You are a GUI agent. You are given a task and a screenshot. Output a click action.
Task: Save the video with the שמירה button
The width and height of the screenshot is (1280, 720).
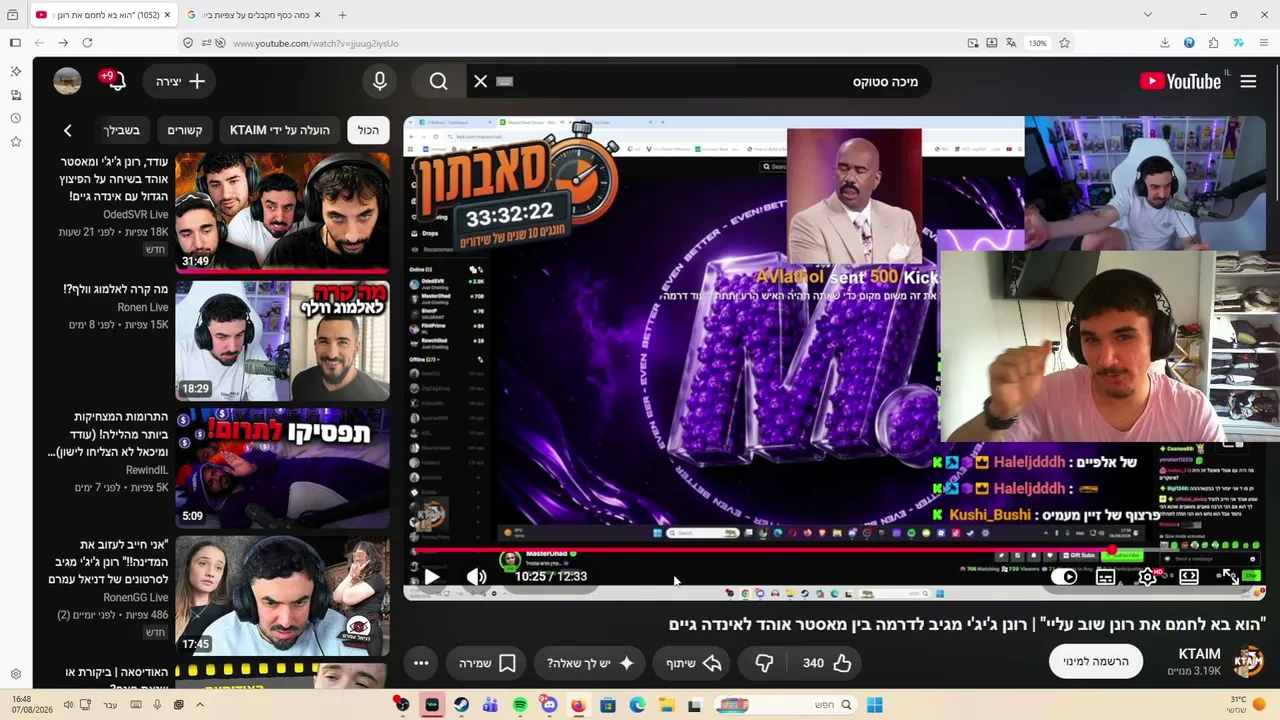487,663
